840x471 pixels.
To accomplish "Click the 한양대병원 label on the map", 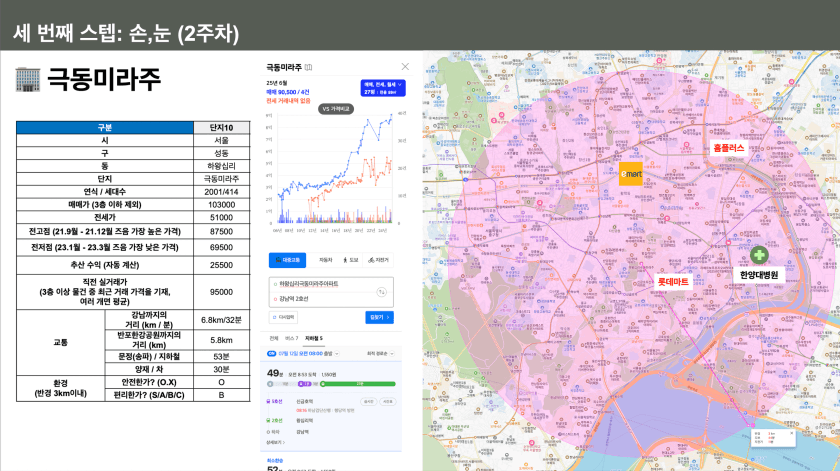I will (x=759, y=275).
